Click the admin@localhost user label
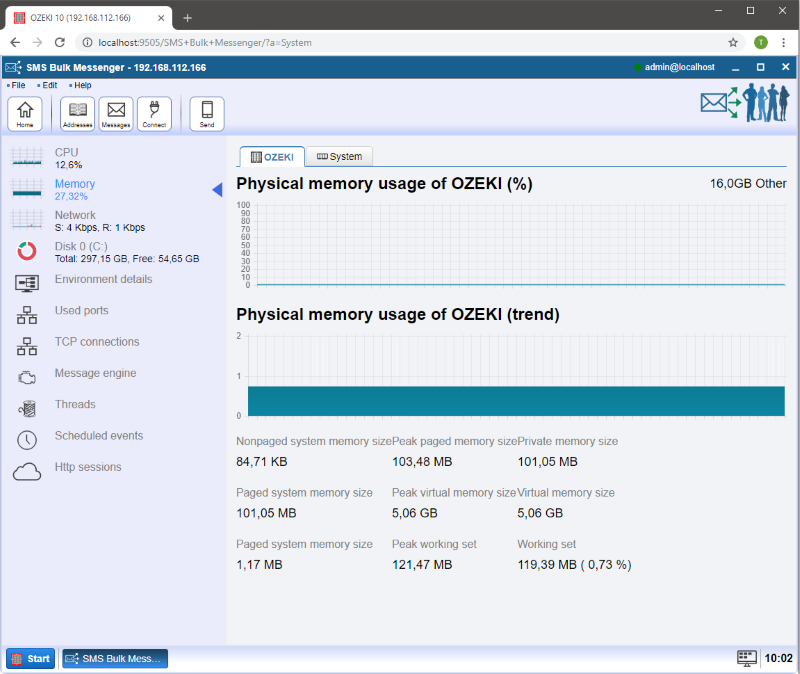This screenshot has width=800, height=674. (x=679, y=67)
